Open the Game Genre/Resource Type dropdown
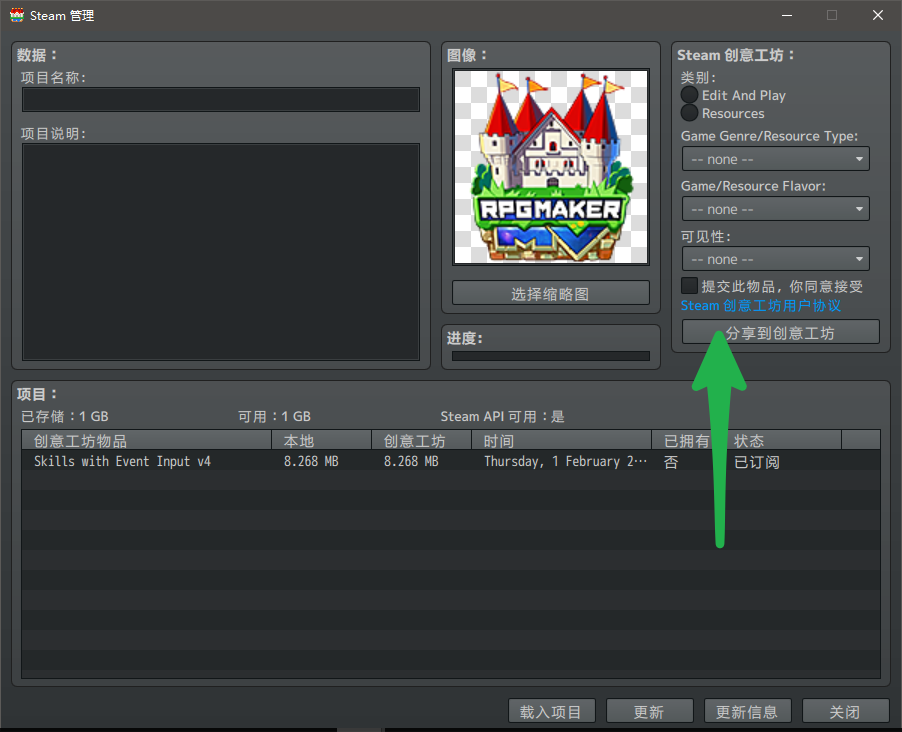Image resolution: width=902 pixels, height=732 pixels. [x=775, y=159]
